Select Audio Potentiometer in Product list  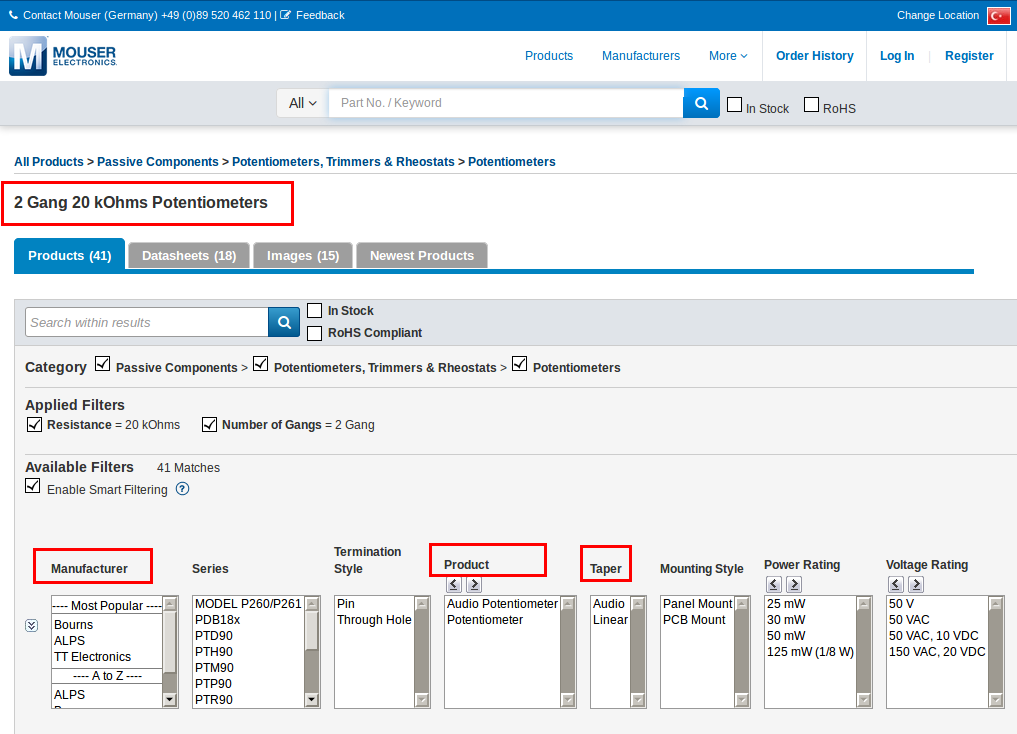pos(502,604)
